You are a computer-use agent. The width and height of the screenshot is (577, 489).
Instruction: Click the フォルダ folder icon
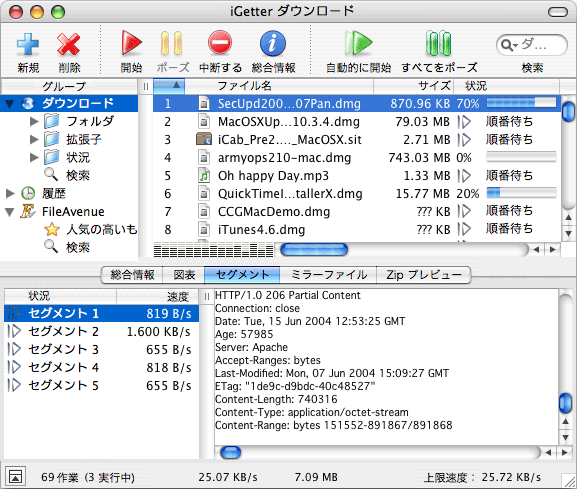tap(52, 121)
